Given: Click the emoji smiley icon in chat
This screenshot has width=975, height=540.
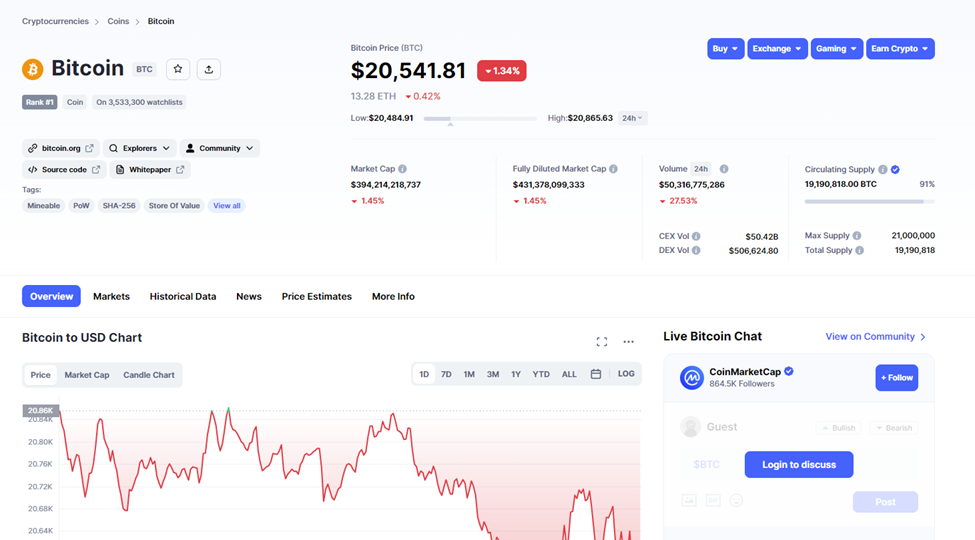Looking at the screenshot, I should tap(736, 500).
